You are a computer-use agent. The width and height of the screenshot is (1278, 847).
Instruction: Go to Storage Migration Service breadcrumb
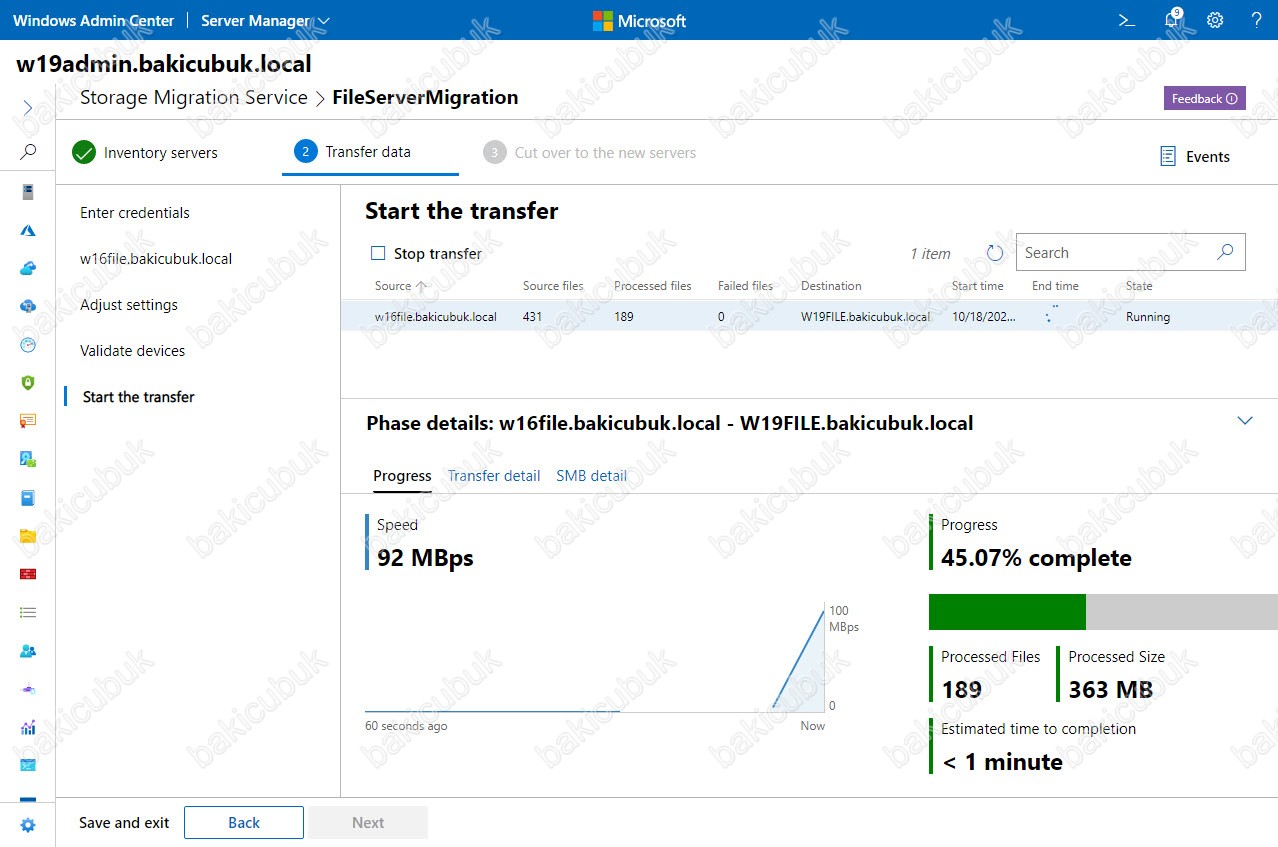point(193,97)
